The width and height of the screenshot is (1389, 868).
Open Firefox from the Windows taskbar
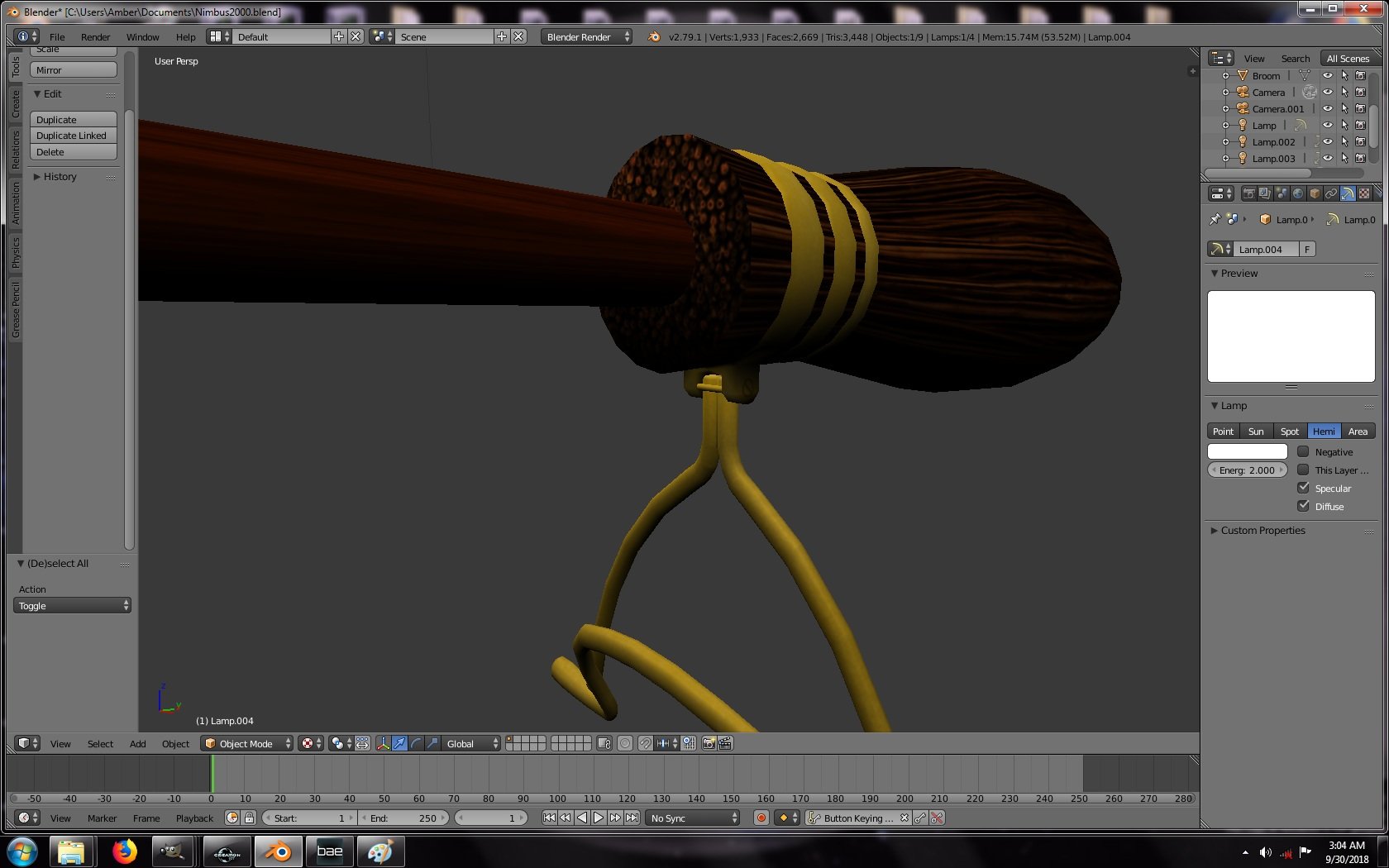click(x=125, y=851)
